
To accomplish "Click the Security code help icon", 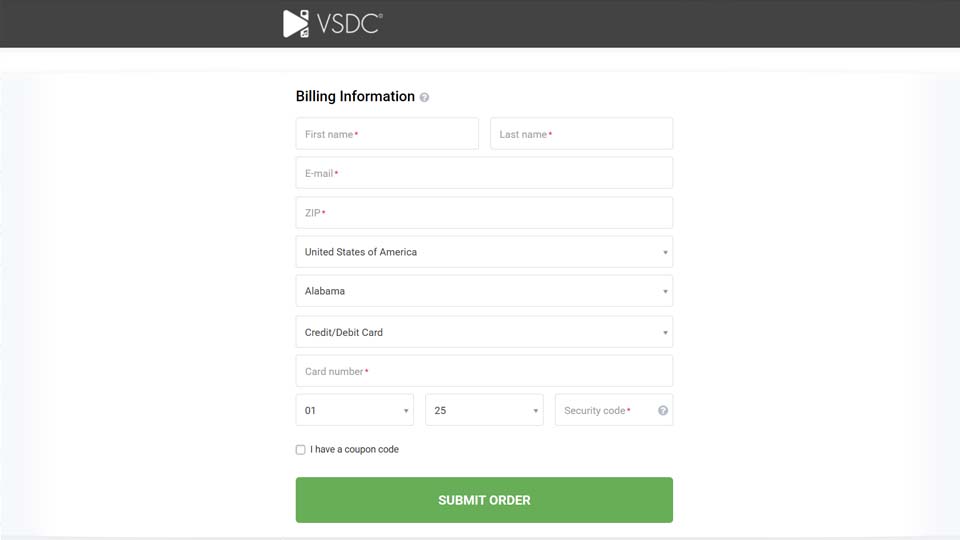I will 663,410.
